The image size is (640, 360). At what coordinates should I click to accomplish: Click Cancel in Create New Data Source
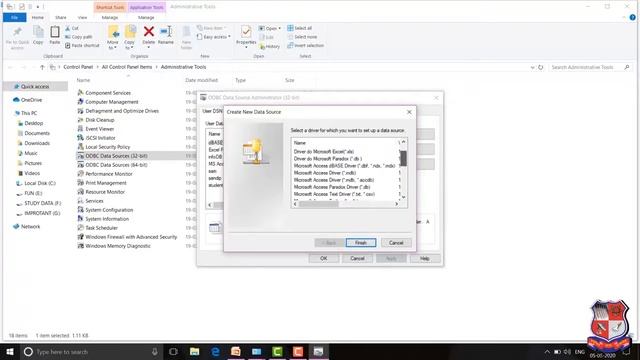pos(396,242)
